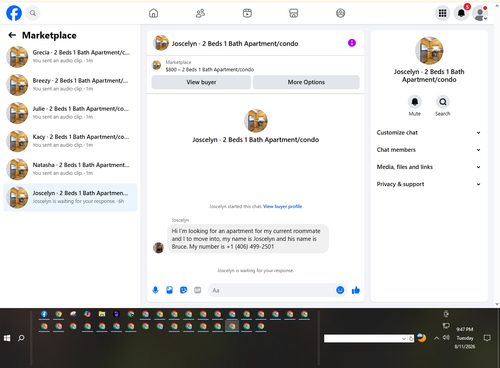Open the Windows Start button
Screen dimensions: 500x368
(x=7, y=338)
